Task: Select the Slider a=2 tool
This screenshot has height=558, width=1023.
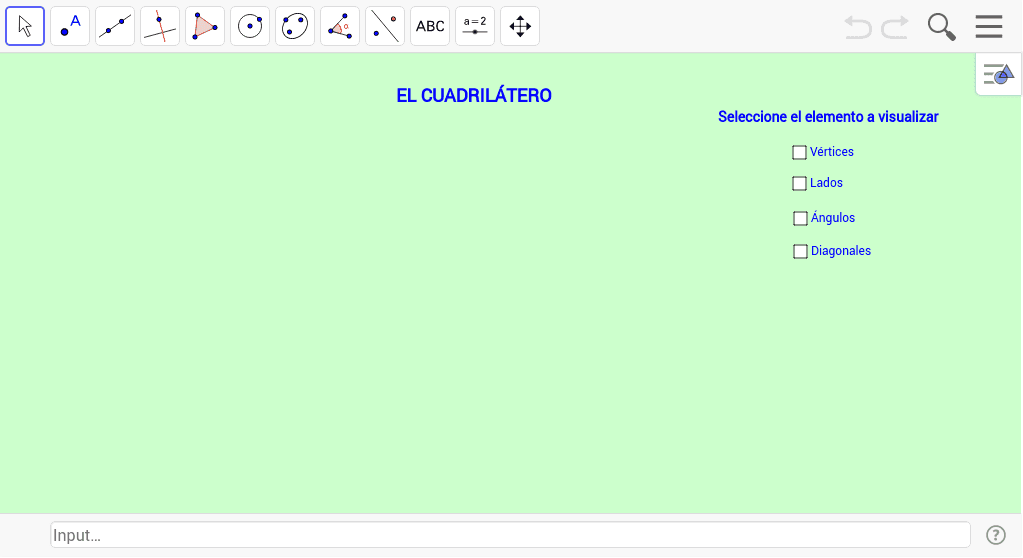Action: tap(475, 26)
